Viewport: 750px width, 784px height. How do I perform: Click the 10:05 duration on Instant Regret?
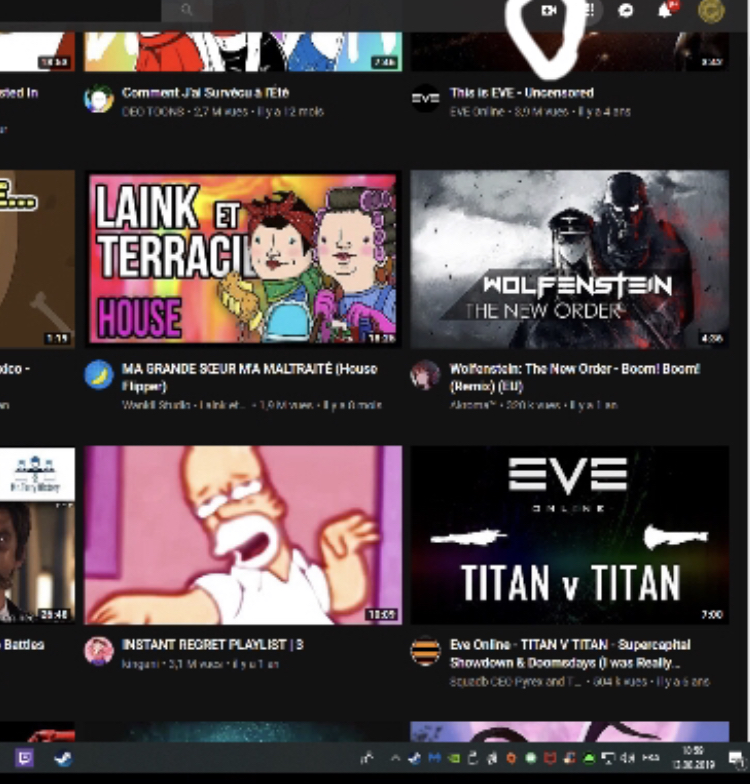coord(382,614)
